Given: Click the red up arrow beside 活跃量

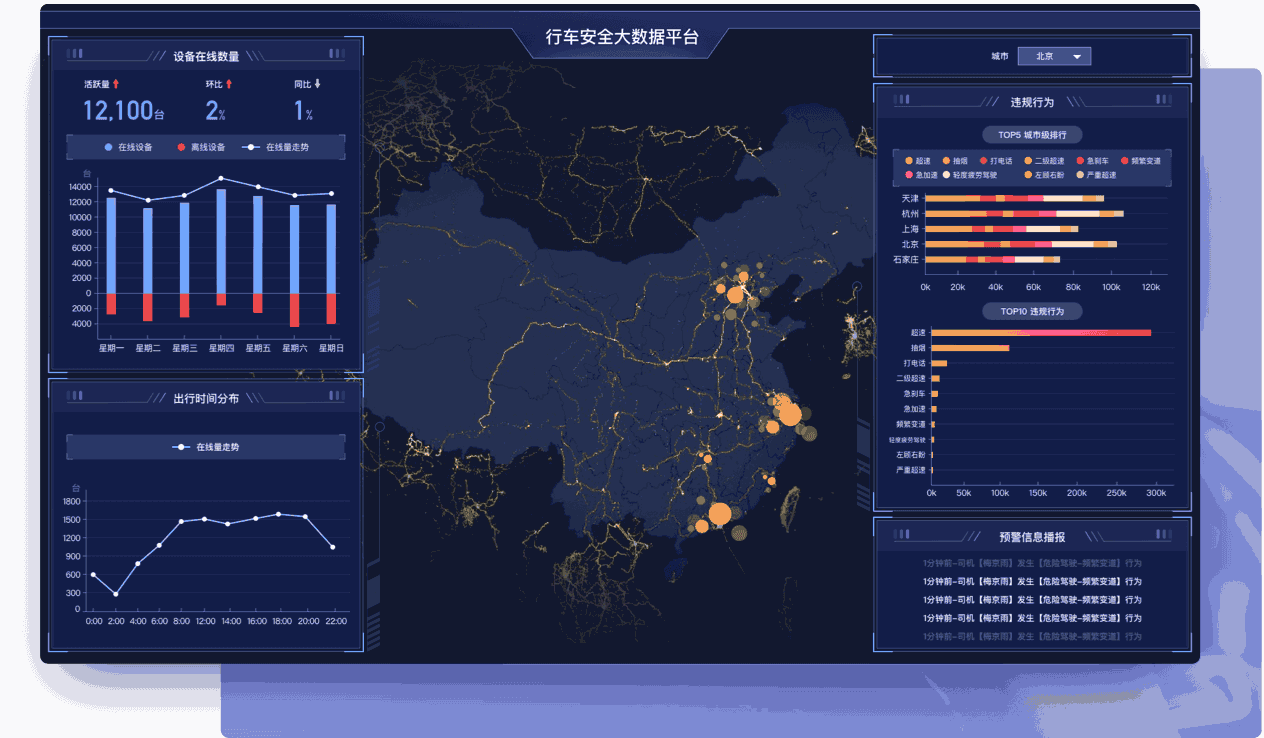Looking at the screenshot, I should tap(116, 84).
